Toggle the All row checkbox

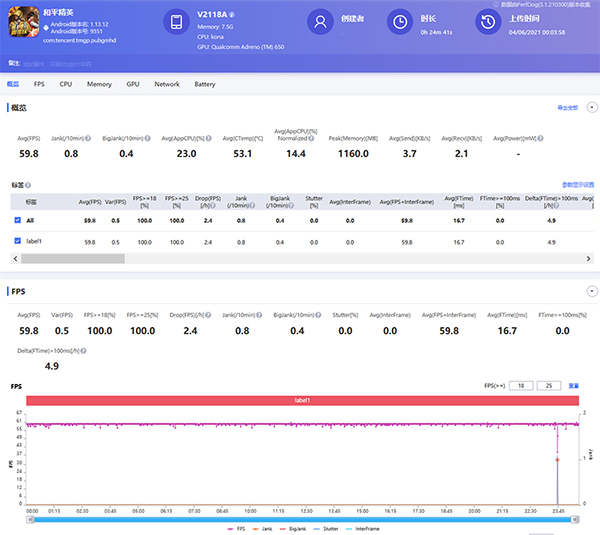(17, 219)
